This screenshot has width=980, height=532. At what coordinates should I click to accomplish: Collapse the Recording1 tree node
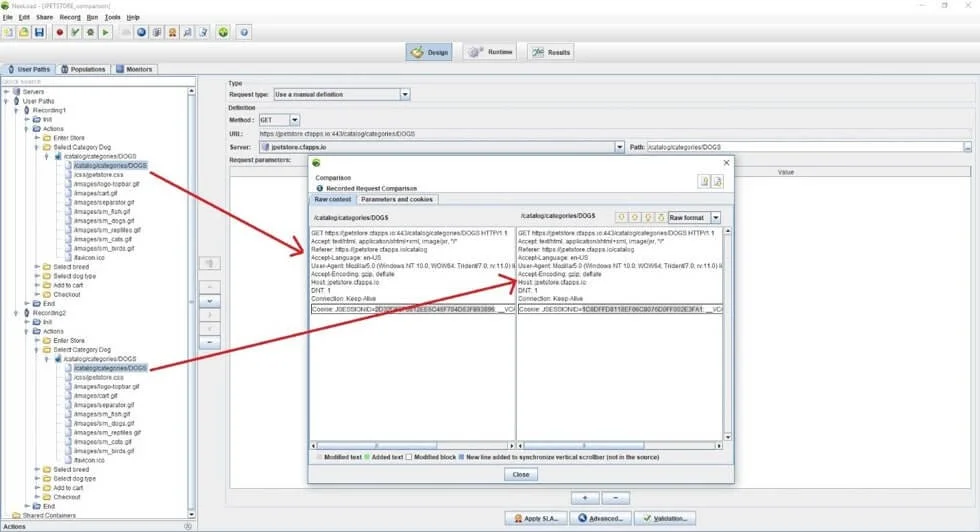click(16, 110)
